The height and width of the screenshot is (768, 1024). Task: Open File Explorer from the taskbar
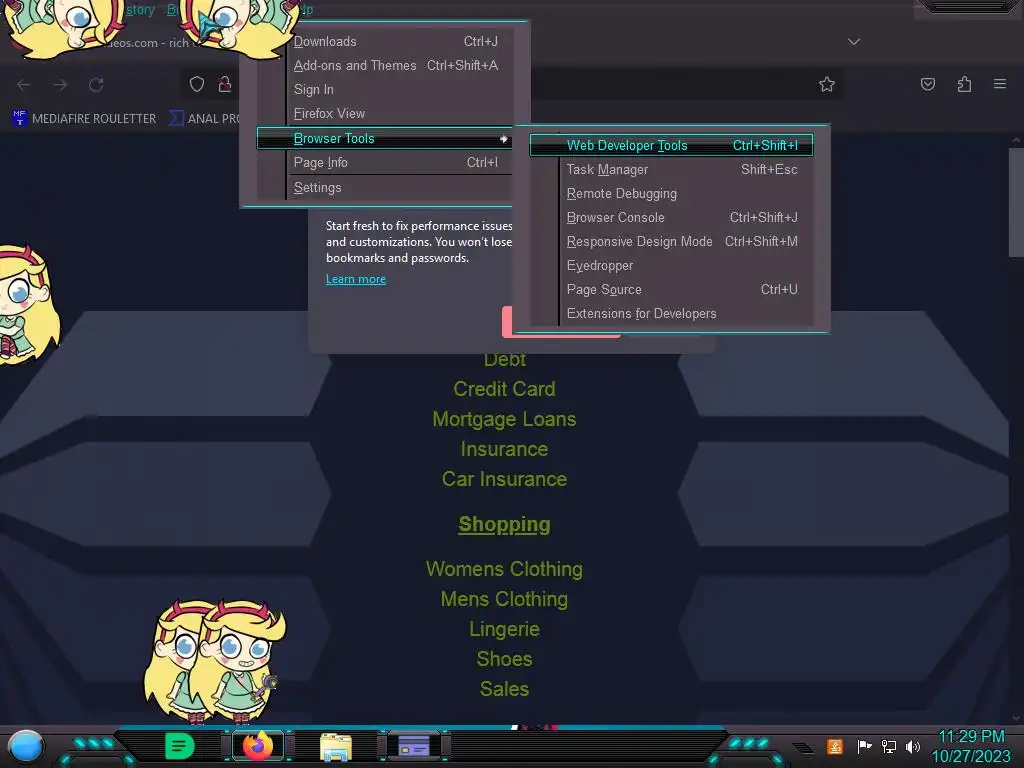click(x=336, y=746)
